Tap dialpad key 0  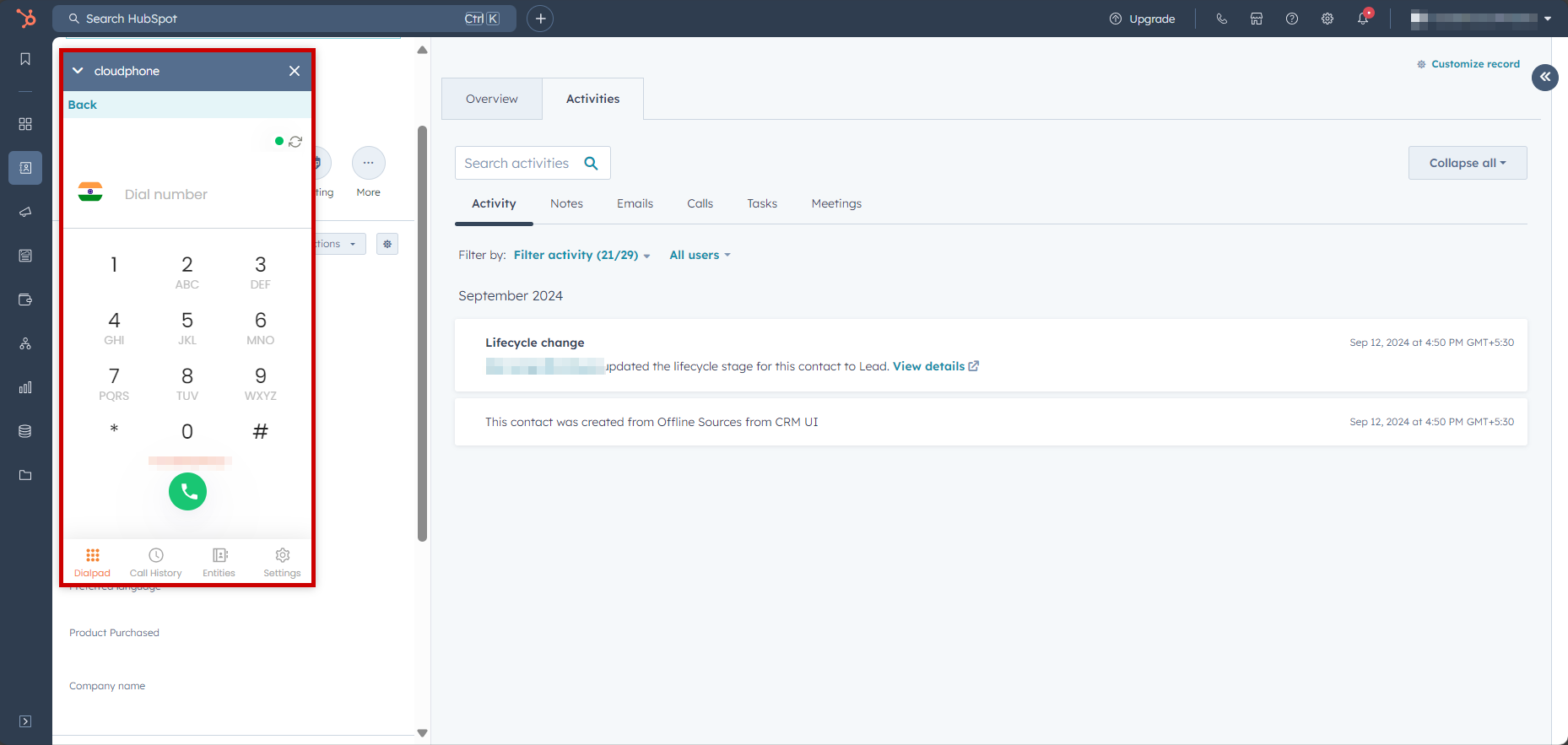pos(187,432)
